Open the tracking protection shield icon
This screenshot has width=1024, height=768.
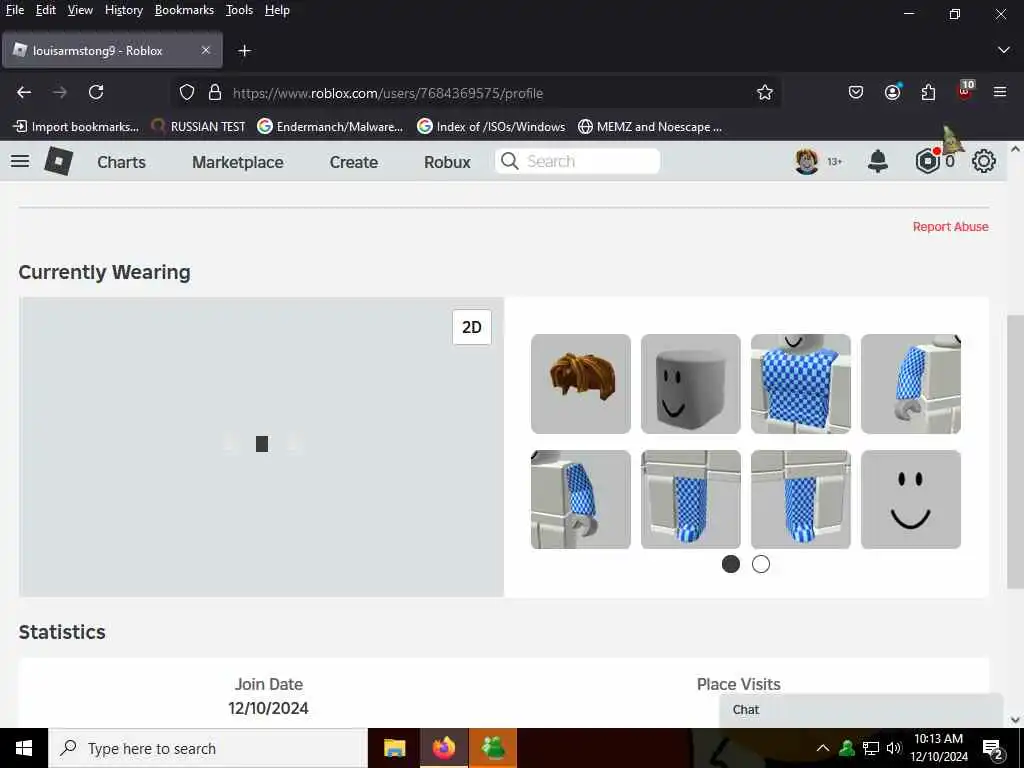click(x=187, y=93)
